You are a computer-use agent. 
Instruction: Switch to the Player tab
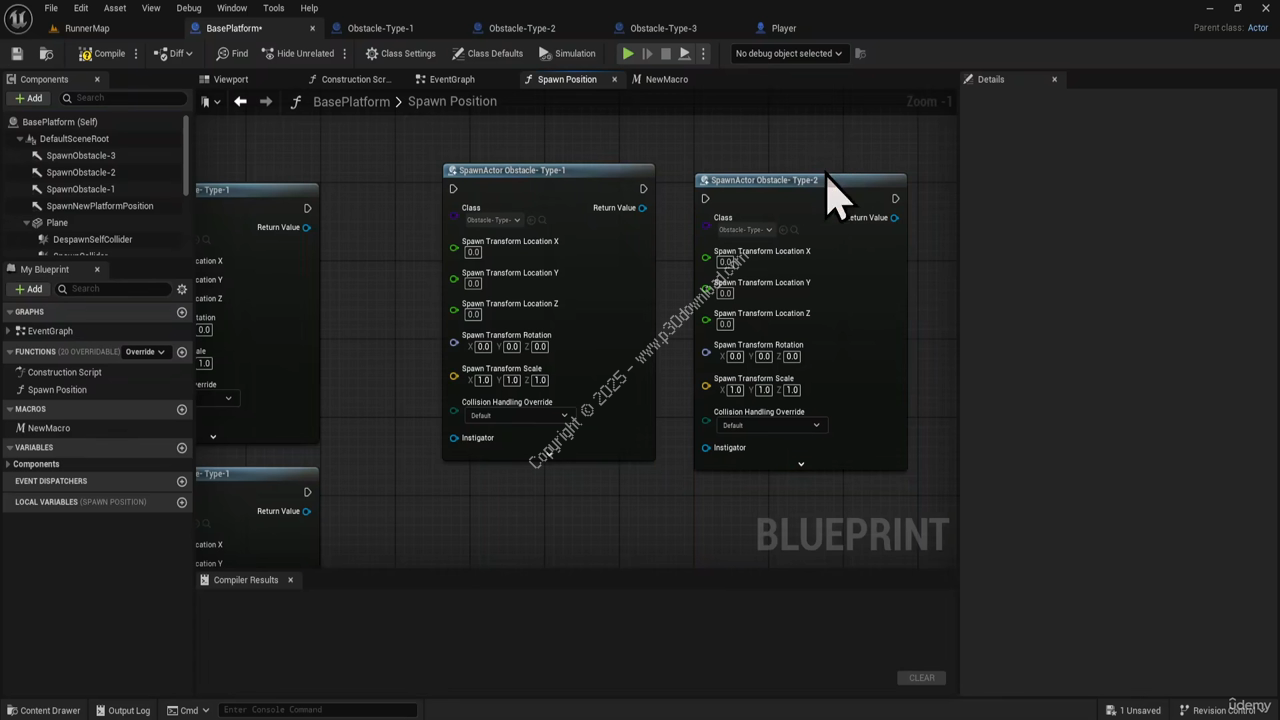784,28
